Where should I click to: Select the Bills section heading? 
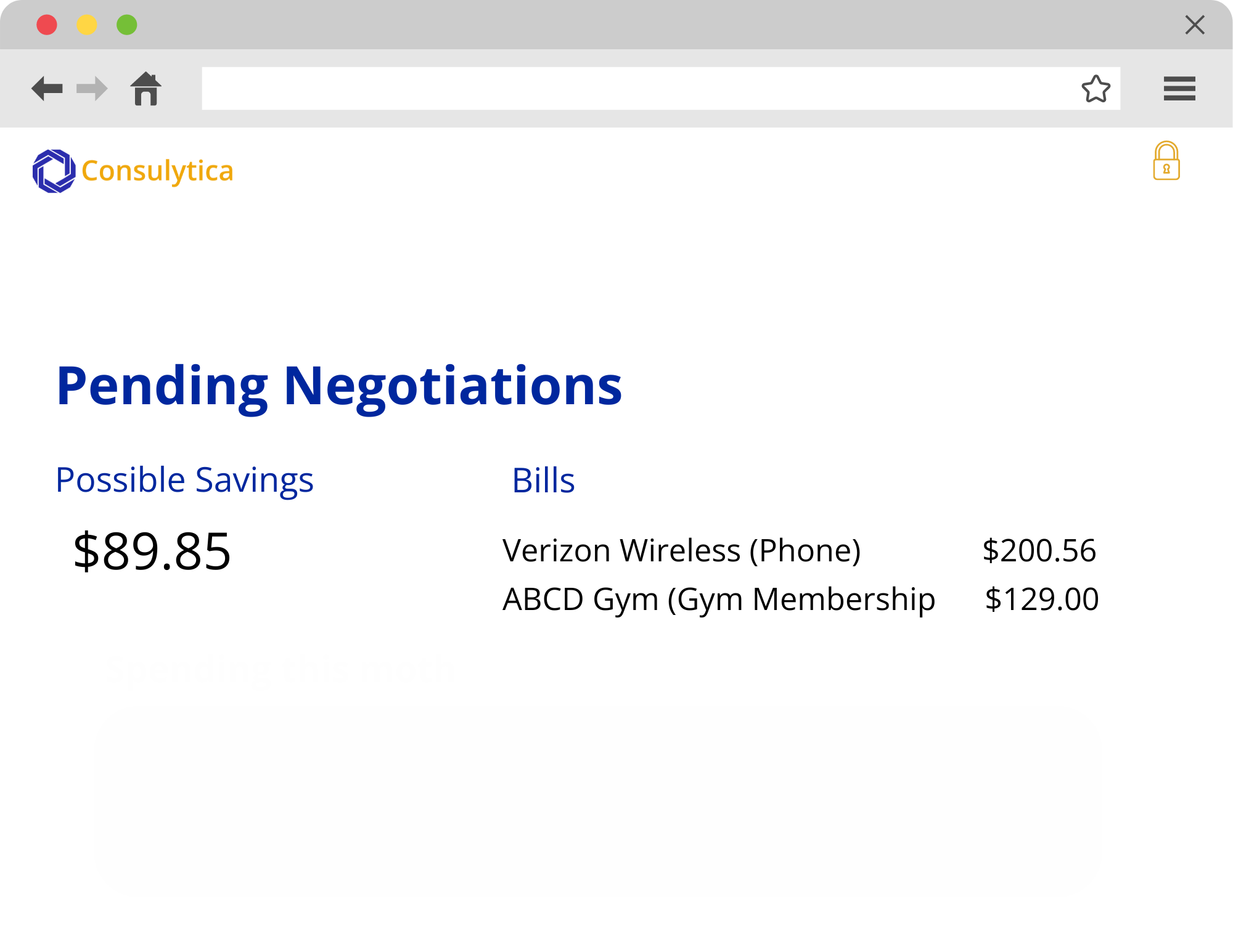(x=543, y=481)
